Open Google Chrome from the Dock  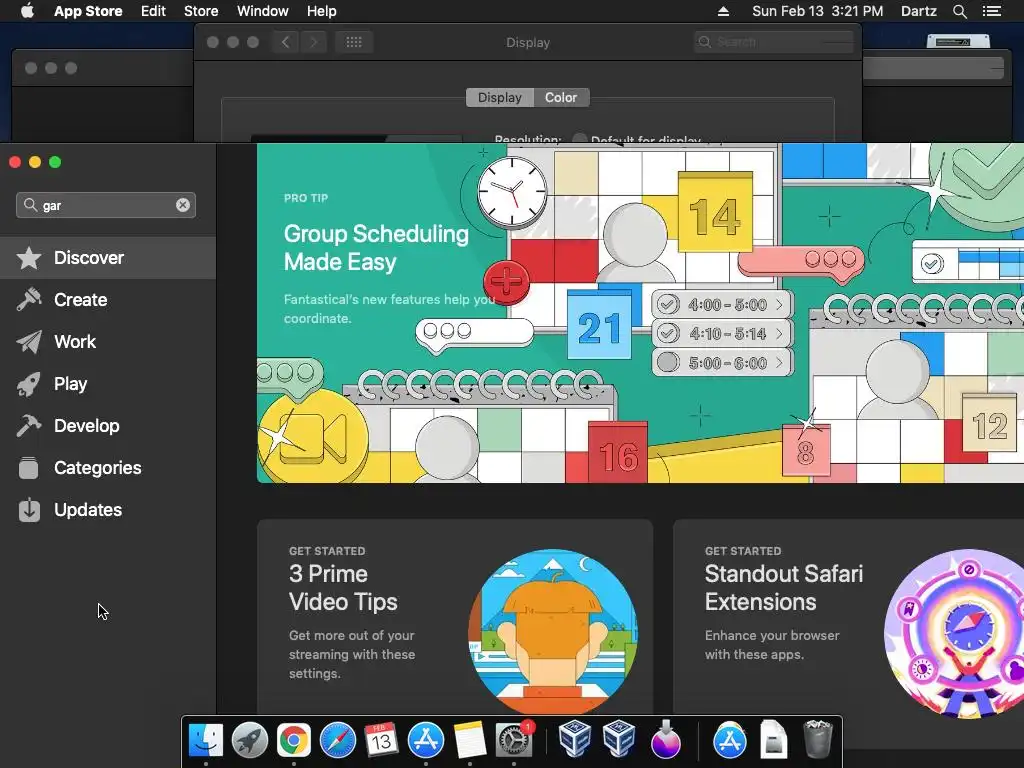293,741
